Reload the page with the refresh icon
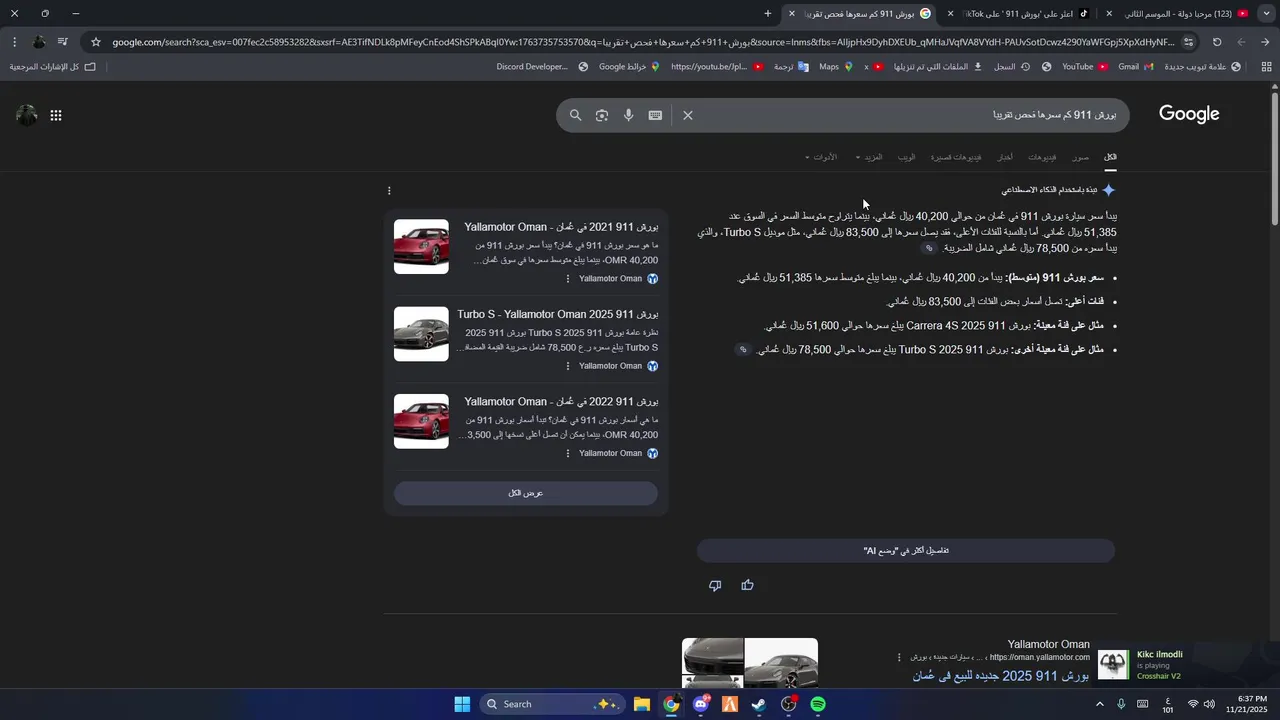 pos(1217,42)
